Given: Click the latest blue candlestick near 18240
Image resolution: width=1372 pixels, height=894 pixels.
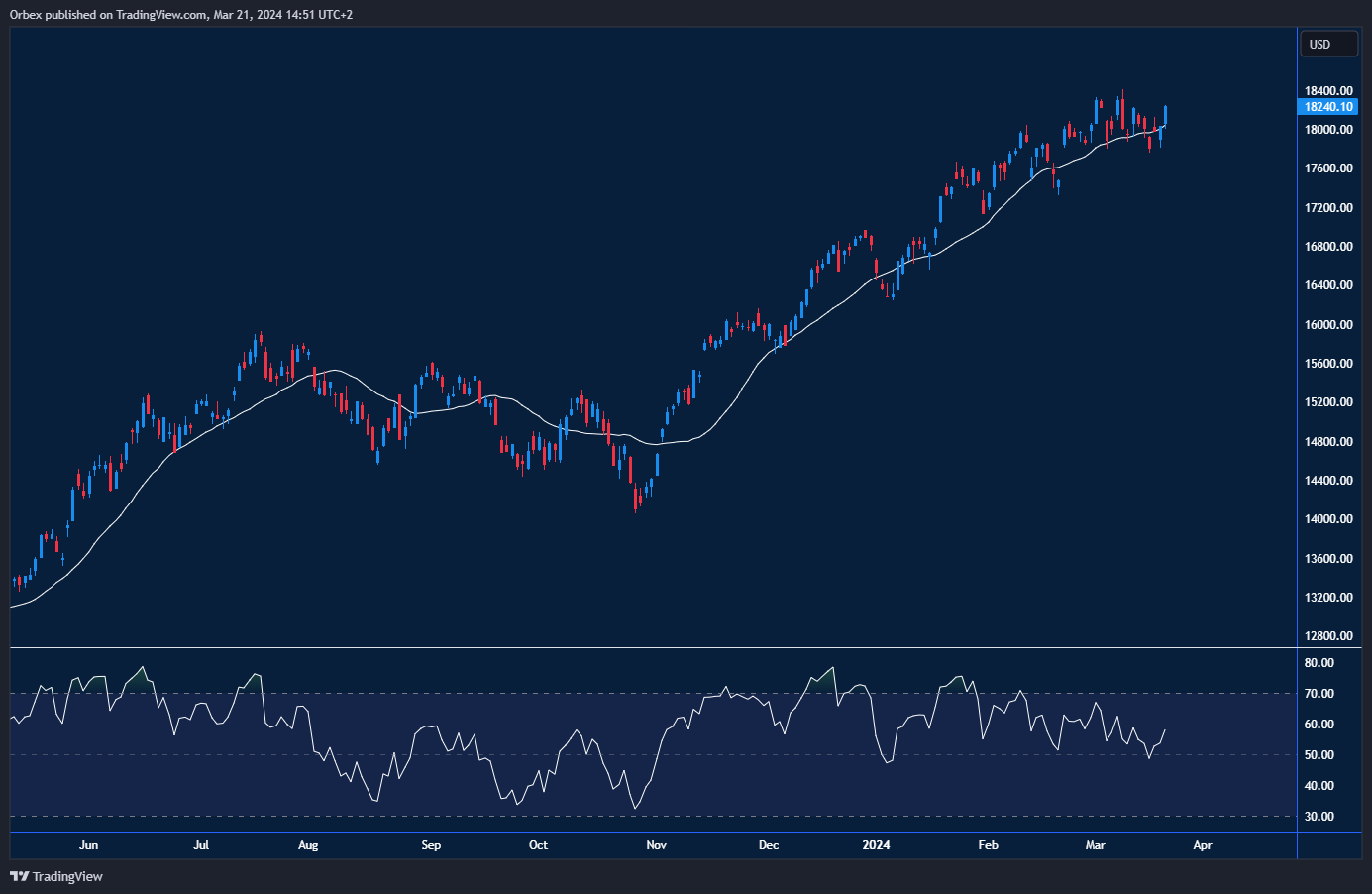Looking at the screenshot, I should 1164,114.
